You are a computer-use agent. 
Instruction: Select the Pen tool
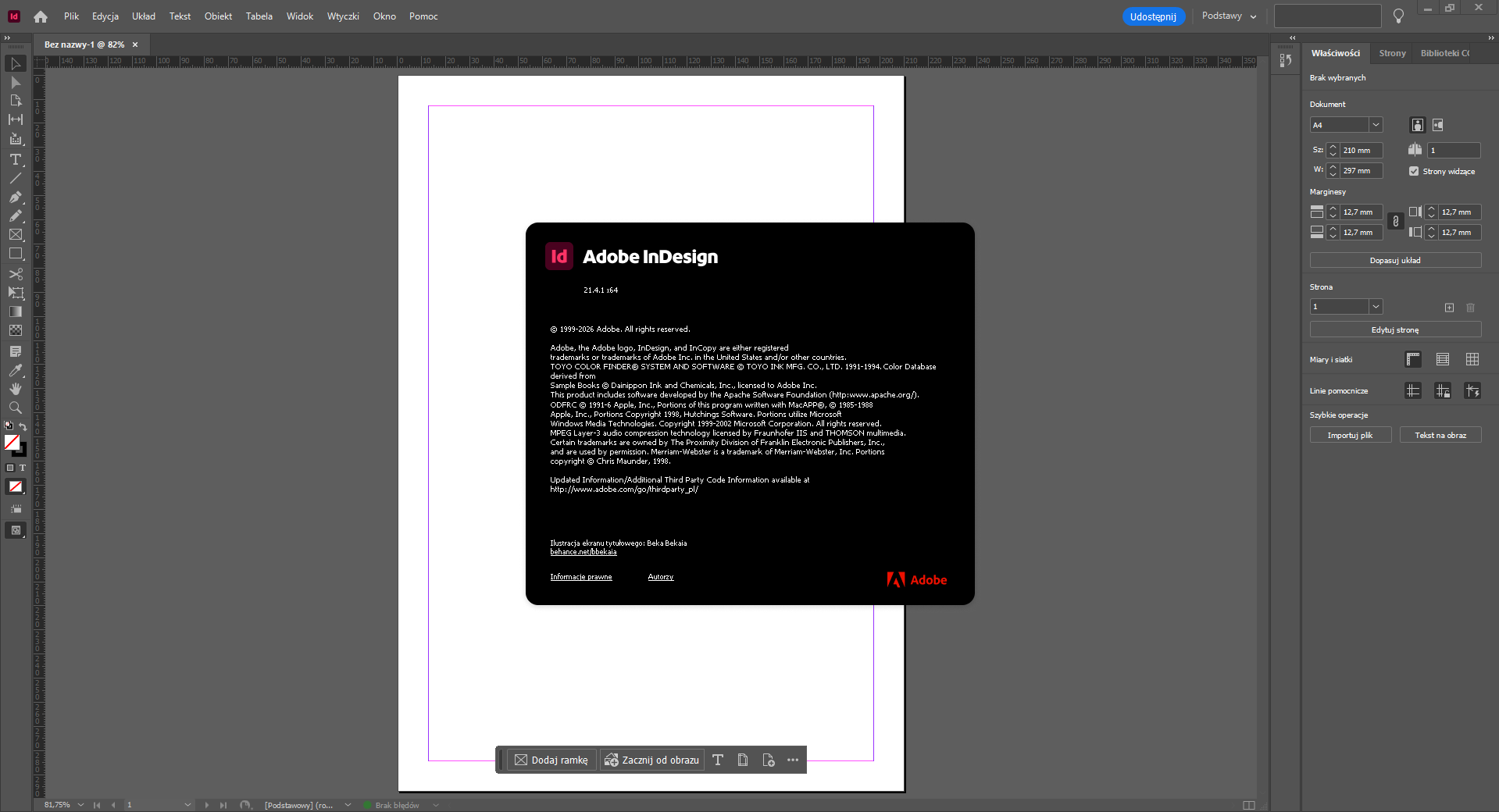click(16, 197)
